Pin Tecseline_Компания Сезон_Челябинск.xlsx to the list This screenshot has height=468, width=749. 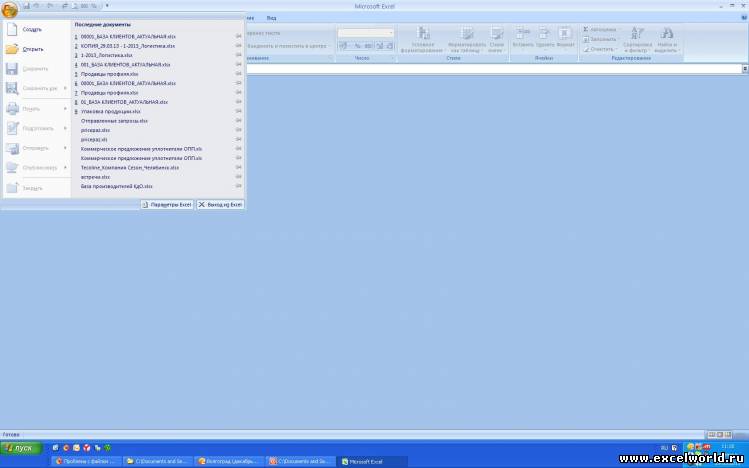click(x=238, y=168)
